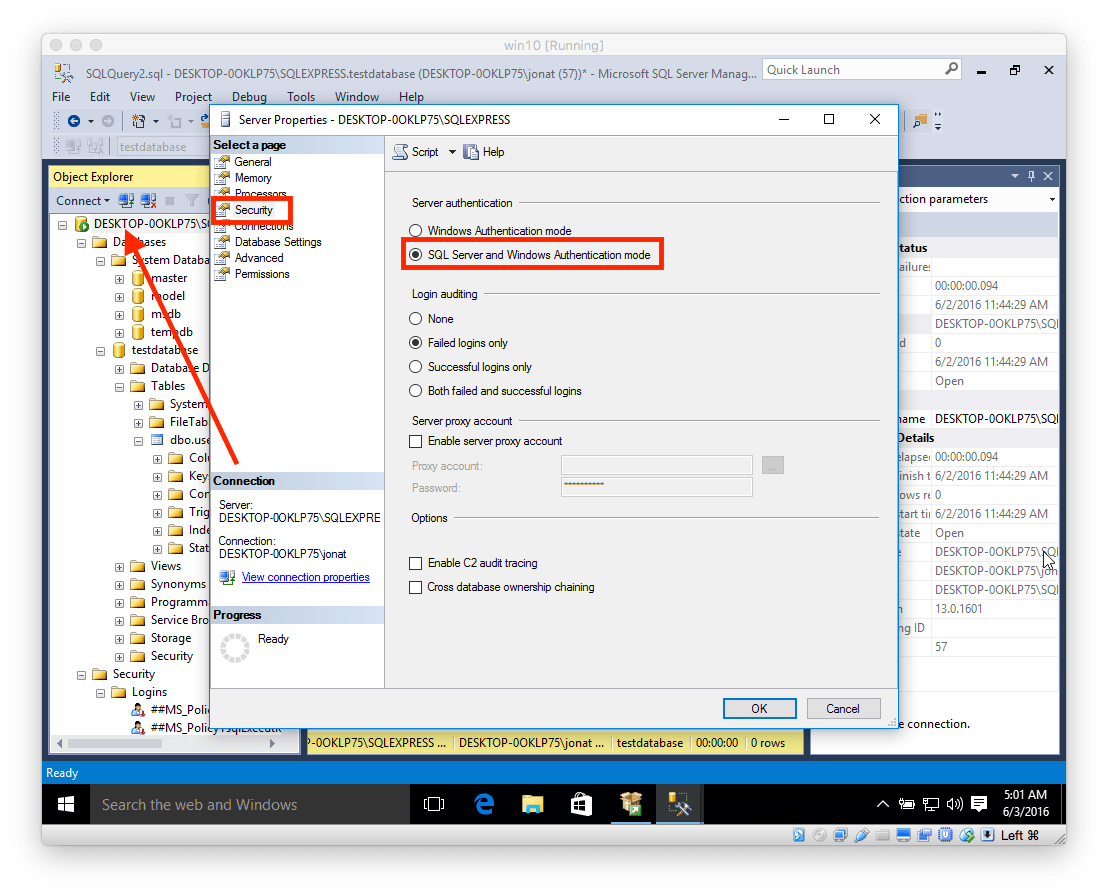Click the navigate Back toolbar icon
The image size is (1108, 895).
[73, 121]
